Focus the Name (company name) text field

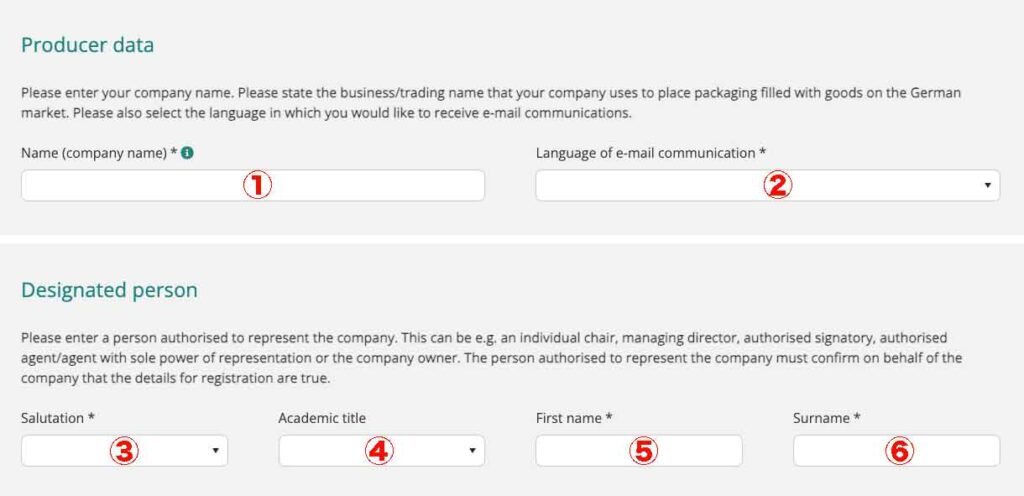pos(253,186)
